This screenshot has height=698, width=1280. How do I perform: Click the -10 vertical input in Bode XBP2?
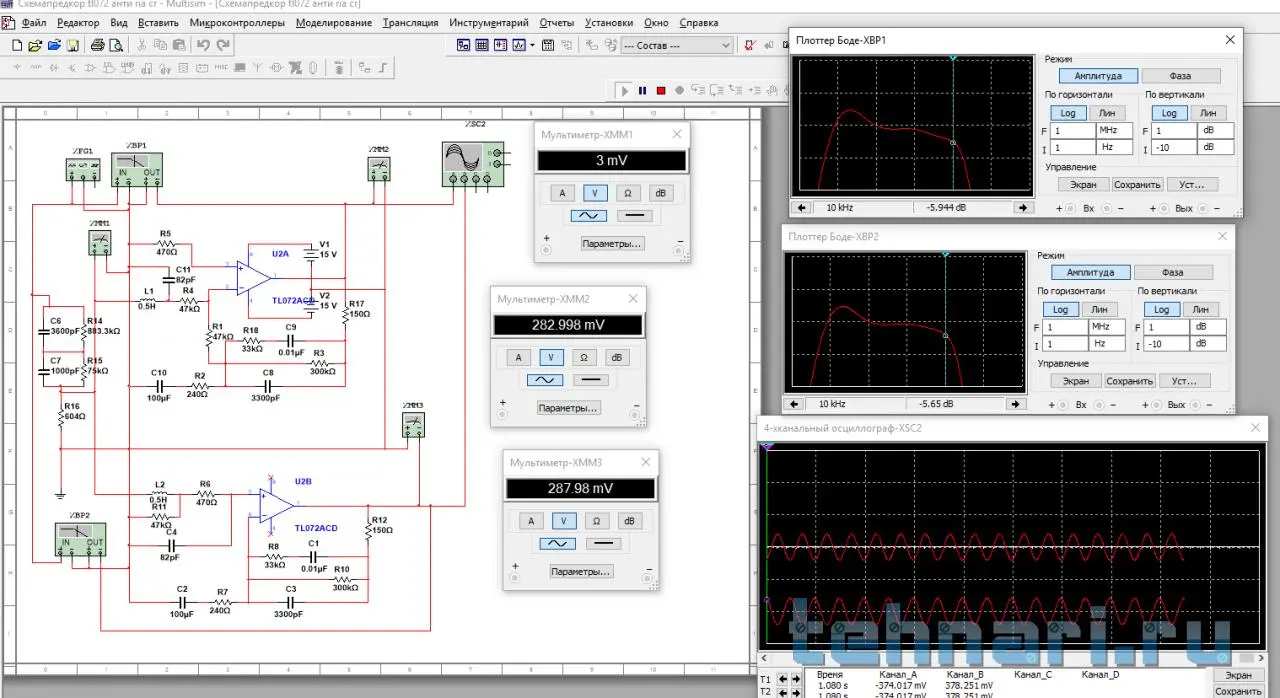click(x=1168, y=344)
